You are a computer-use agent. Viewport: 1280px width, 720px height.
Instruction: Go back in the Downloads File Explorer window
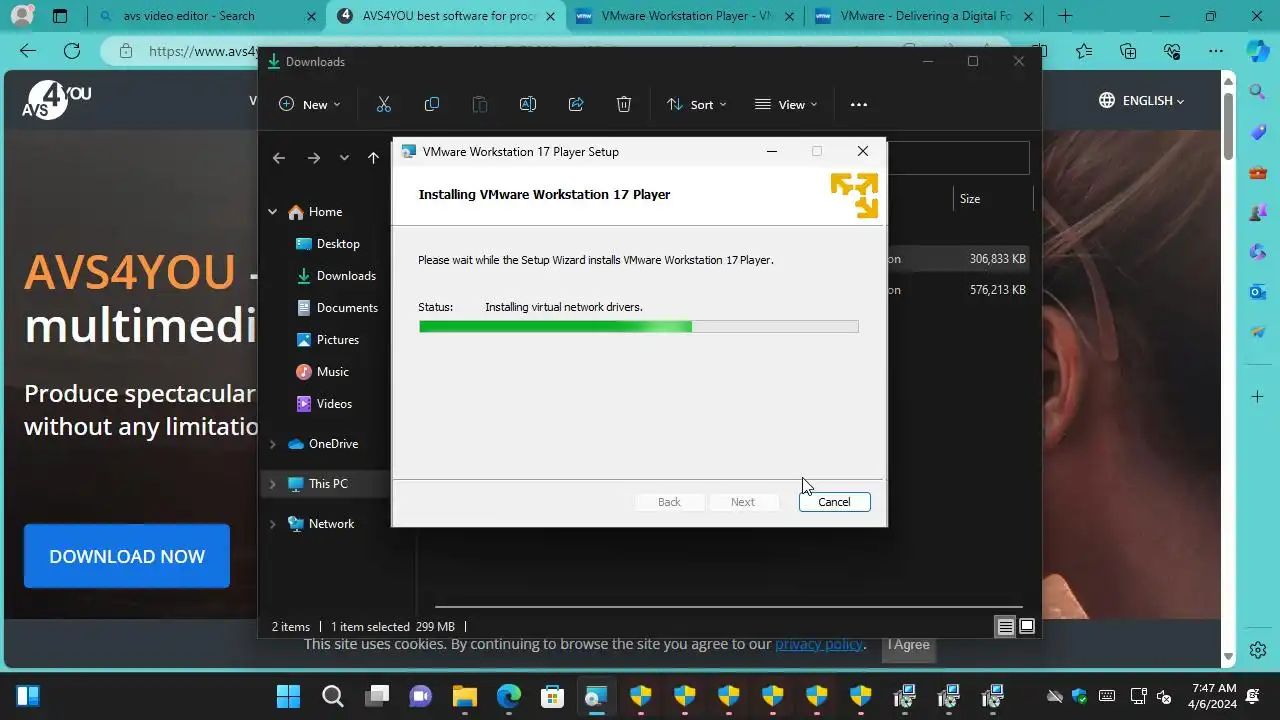coord(279,158)
